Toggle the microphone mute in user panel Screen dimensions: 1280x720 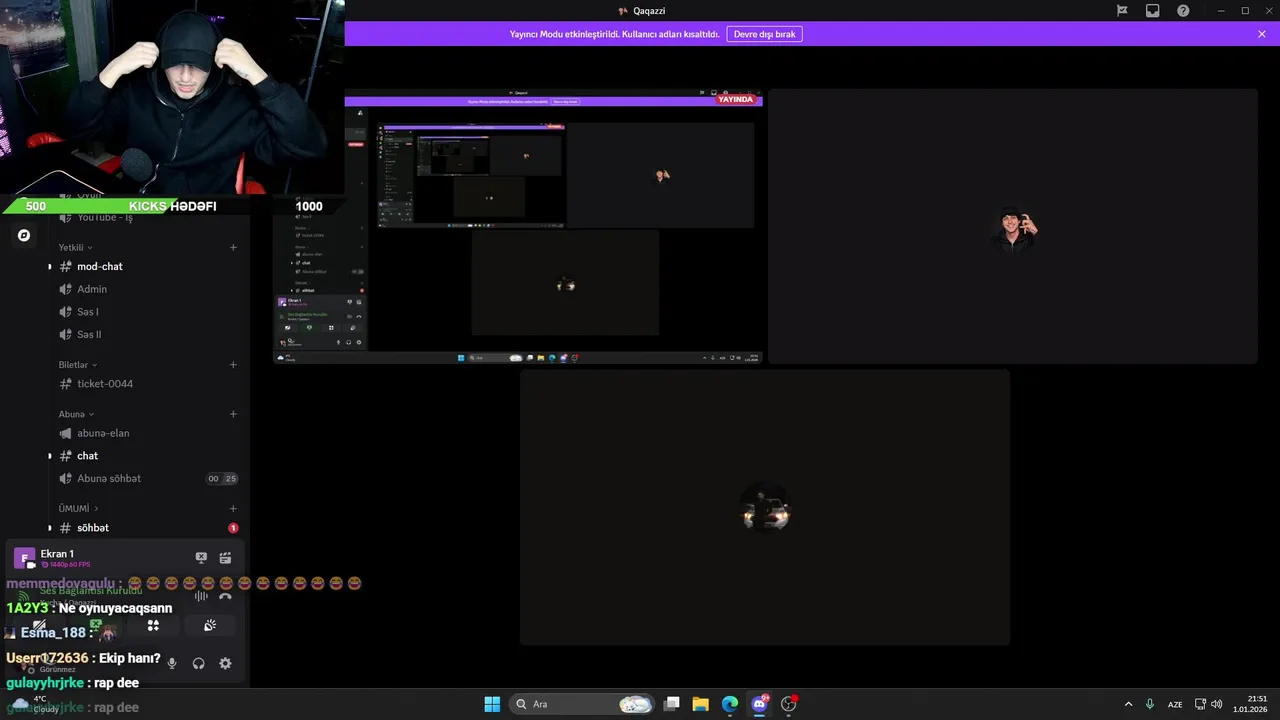tap(172, 663)
